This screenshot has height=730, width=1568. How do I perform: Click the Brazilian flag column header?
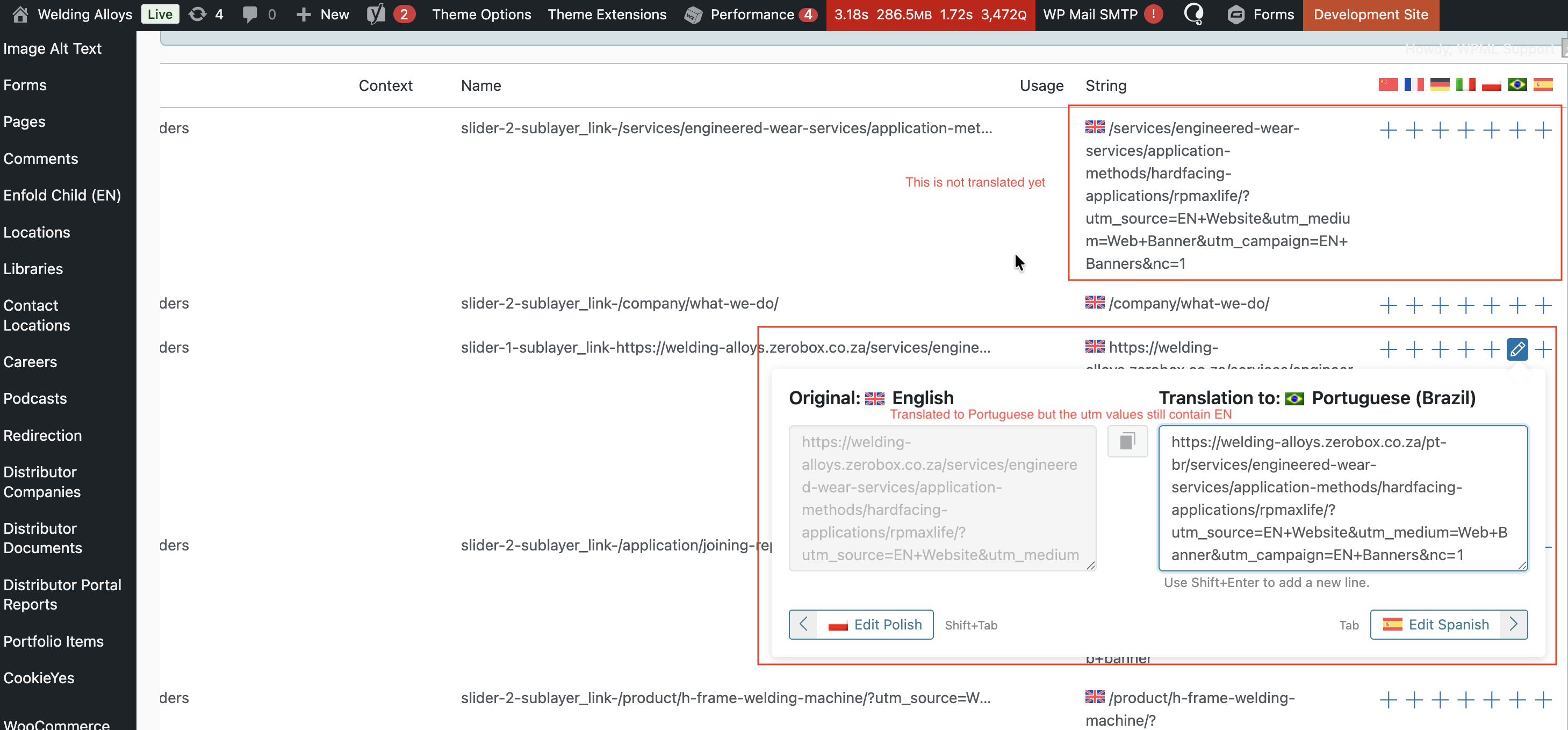1516,84
